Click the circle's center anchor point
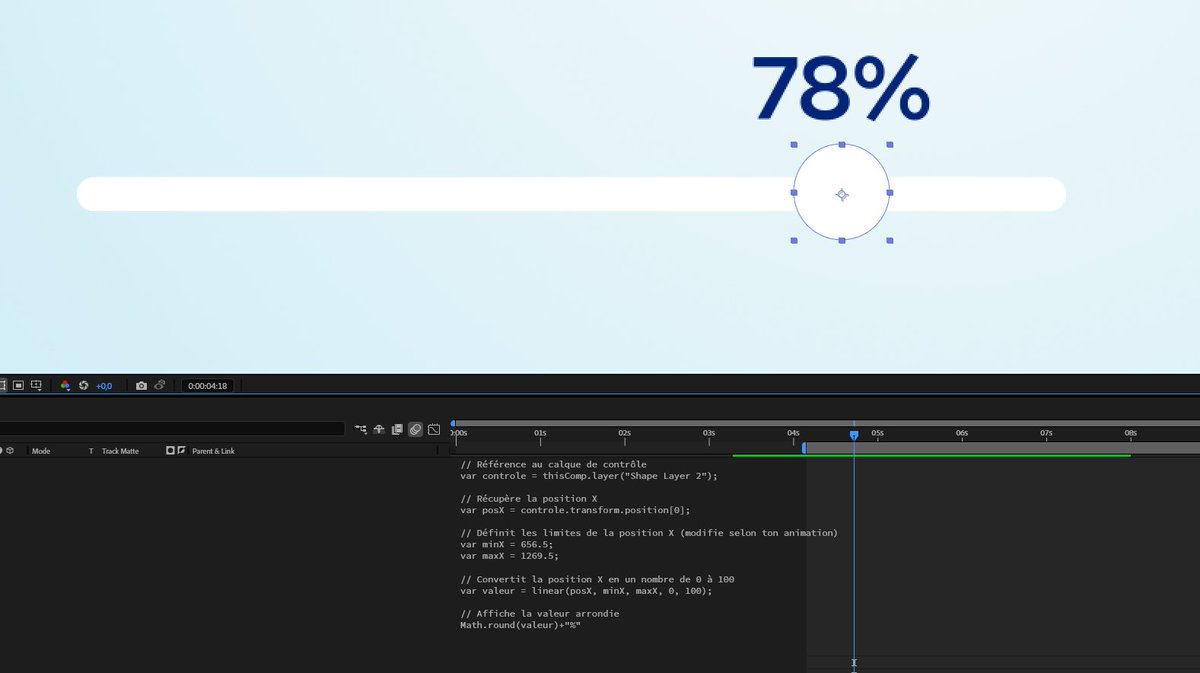The width and height of the screenshot is (1200, 673). coord(842,194)
